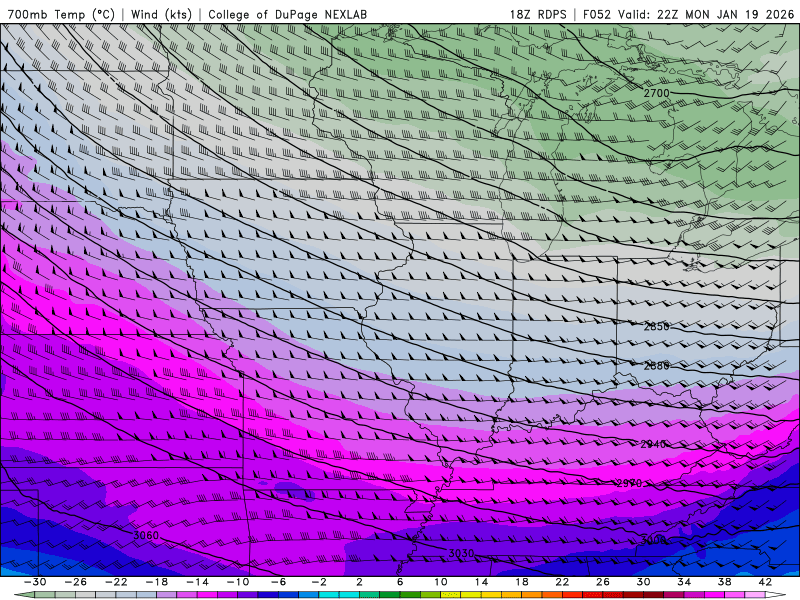Click the positive 26 colorbar scale value
The image size is (800, 600).
pyautogui.click(x=603, y=582)
